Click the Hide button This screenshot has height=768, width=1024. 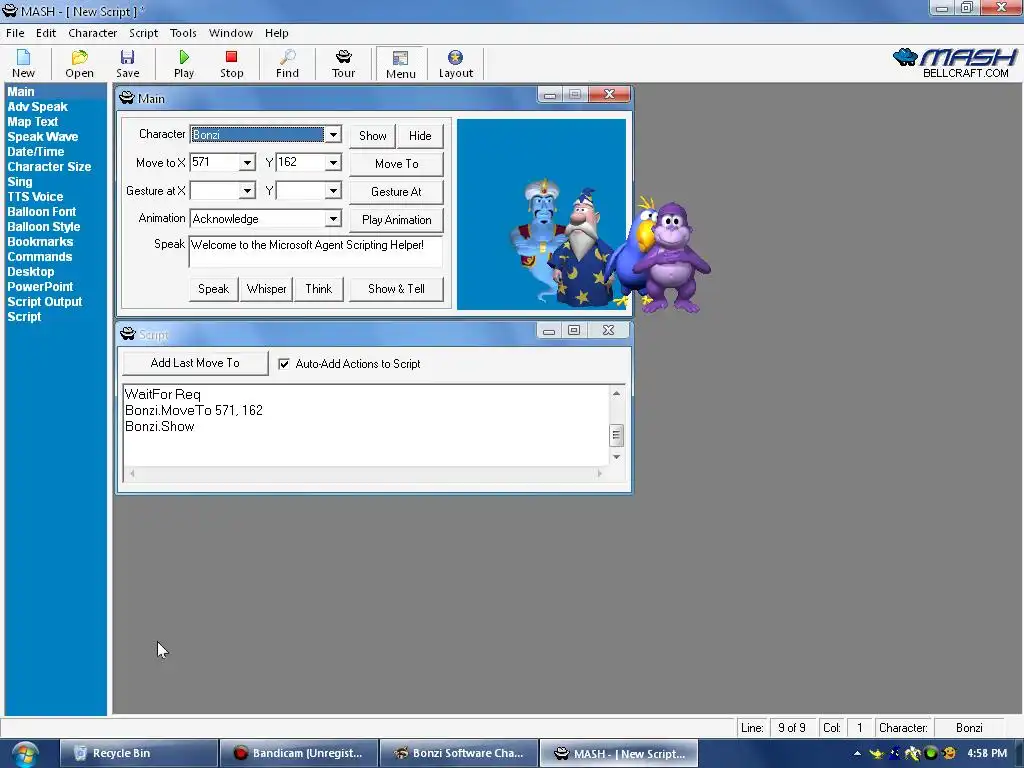pos(420,136)
